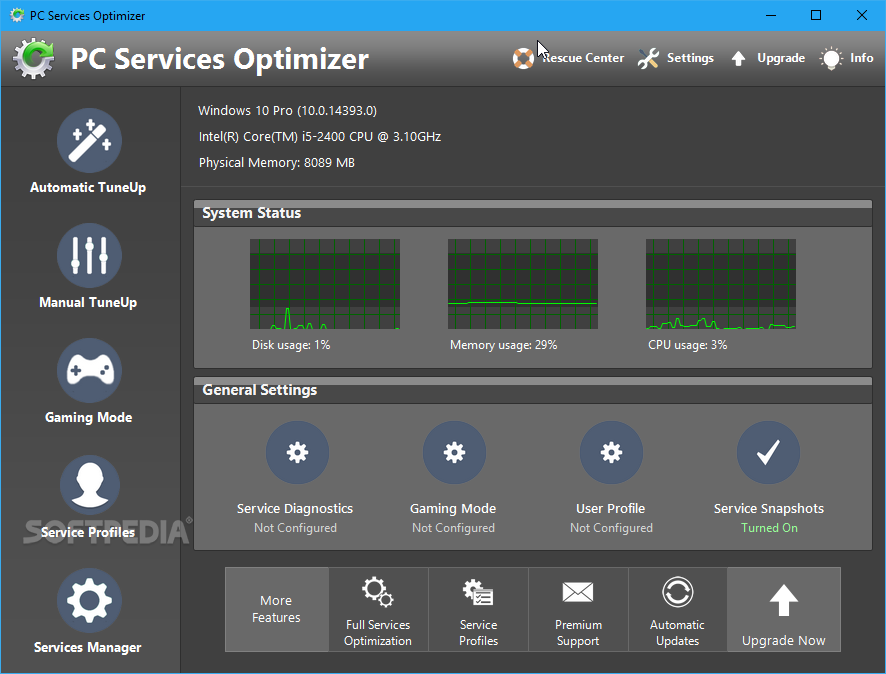Click the Disk usage graph
The width and height of the screenshot is (886, 674).
pos(325,284)
